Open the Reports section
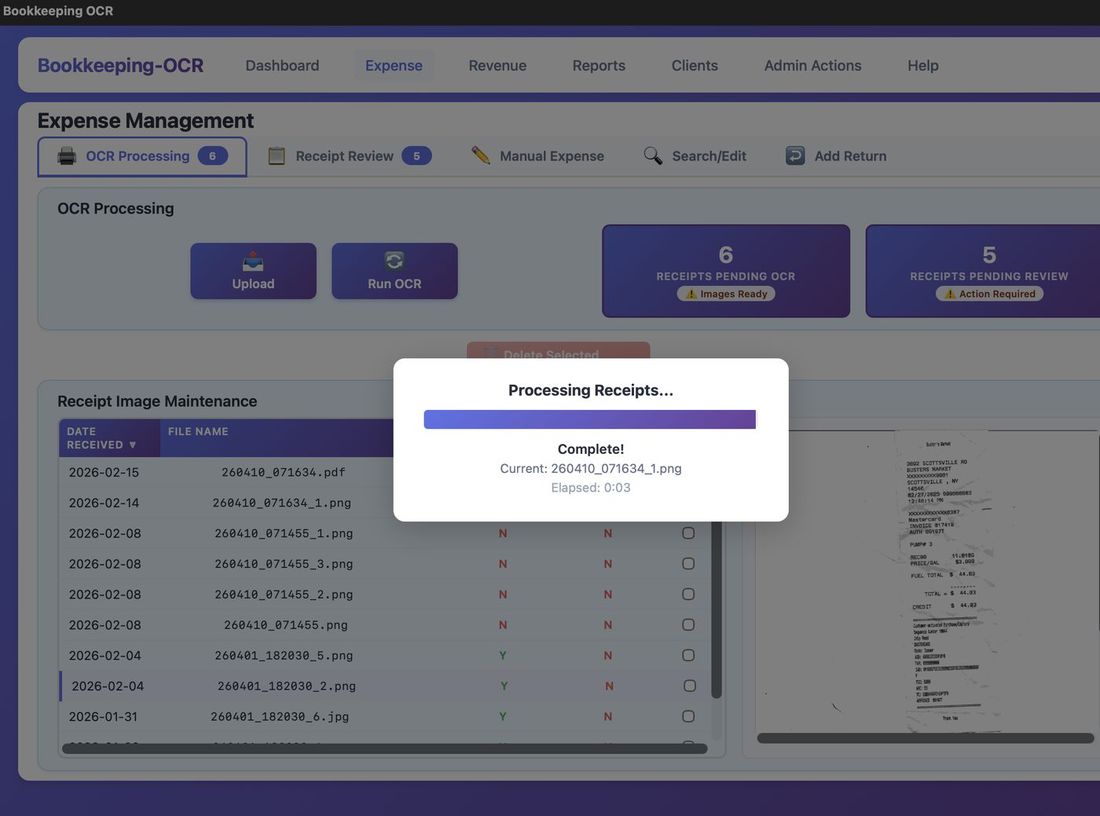This screenshot has height=816, width=1100. click(598, 64)
